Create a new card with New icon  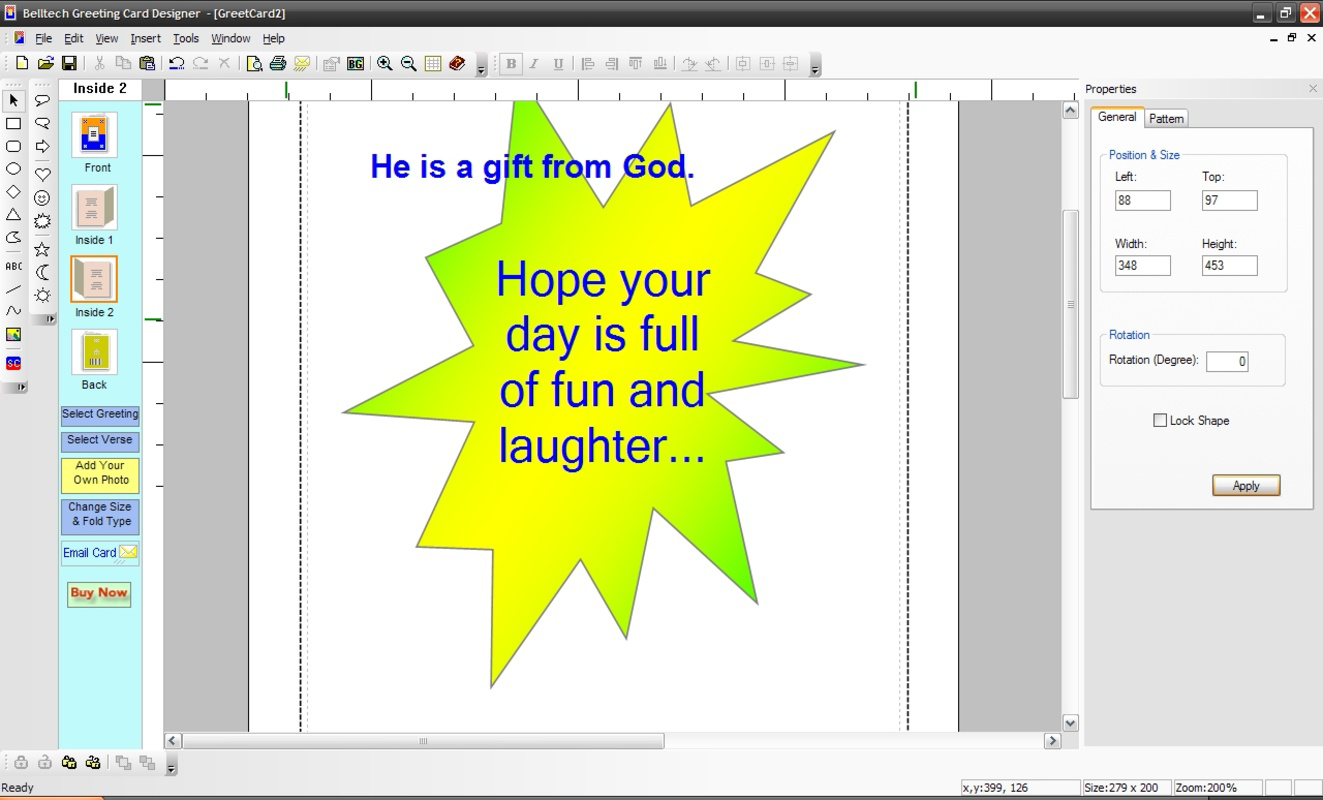click(21, 63)
